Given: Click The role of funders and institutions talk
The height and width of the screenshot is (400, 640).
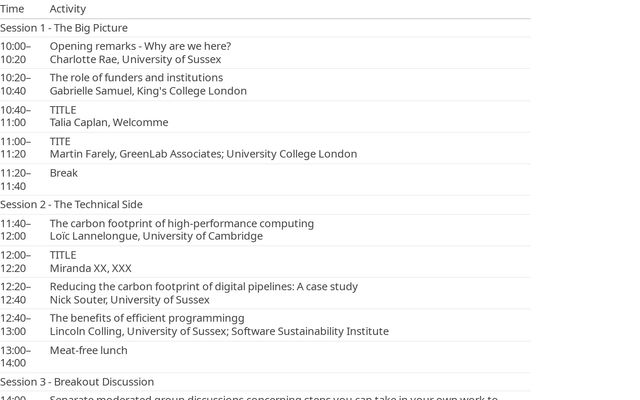Looking at the screenshot, I should 136,78.
